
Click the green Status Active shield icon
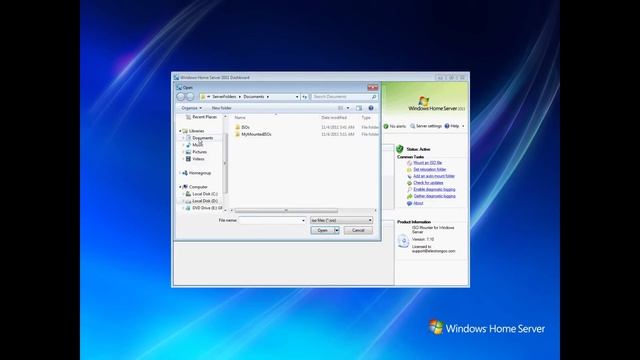400,149
